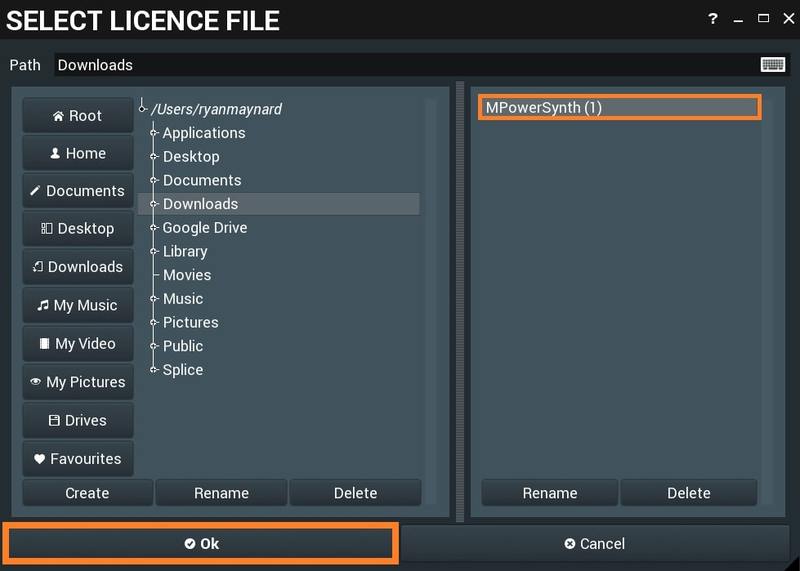The image size is (800, 571).
Task: Open Drives shortcut
Action: (77, 421)
